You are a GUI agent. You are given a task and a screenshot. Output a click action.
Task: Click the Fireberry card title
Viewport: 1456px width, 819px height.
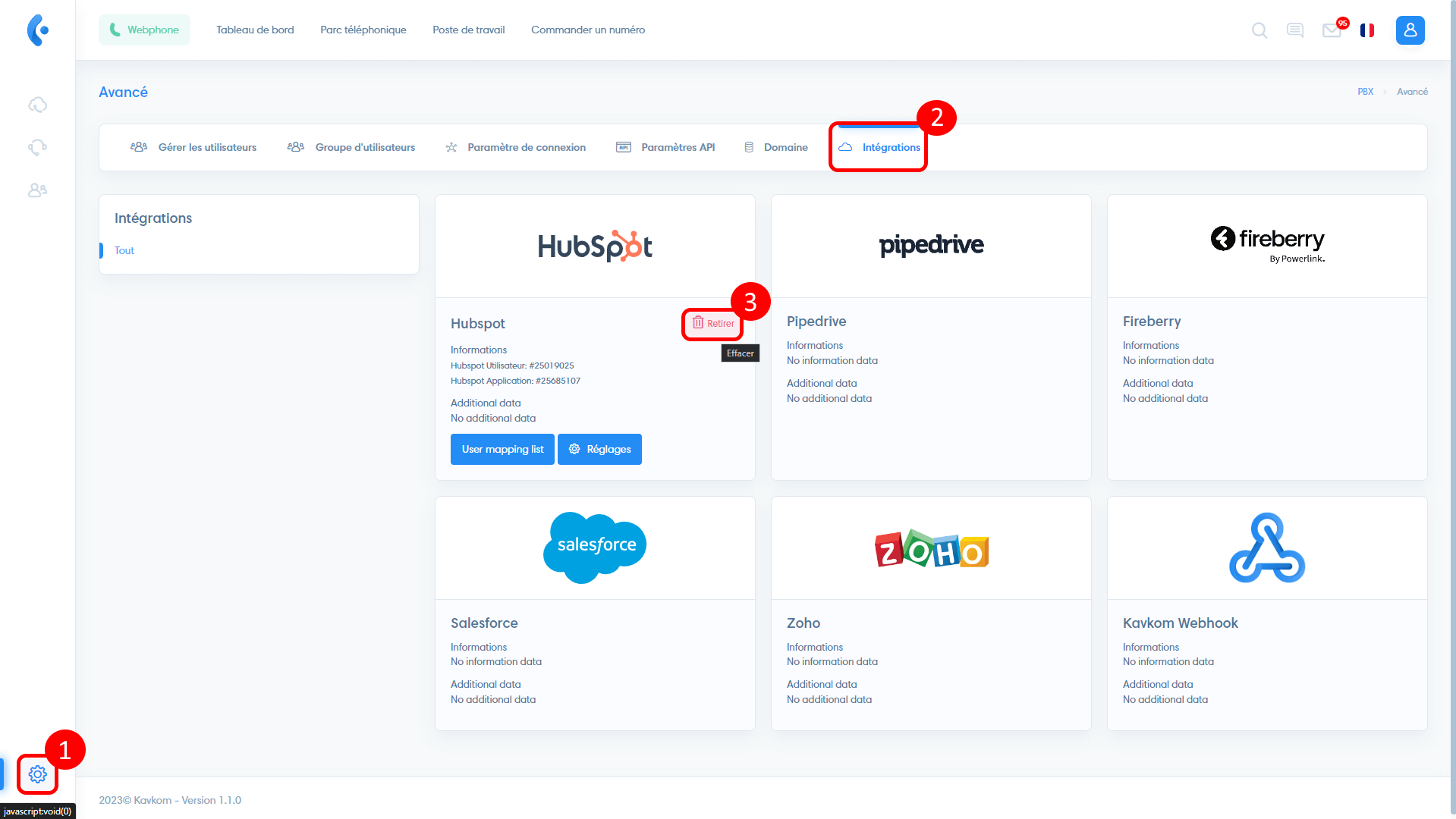coord(1152,322)
